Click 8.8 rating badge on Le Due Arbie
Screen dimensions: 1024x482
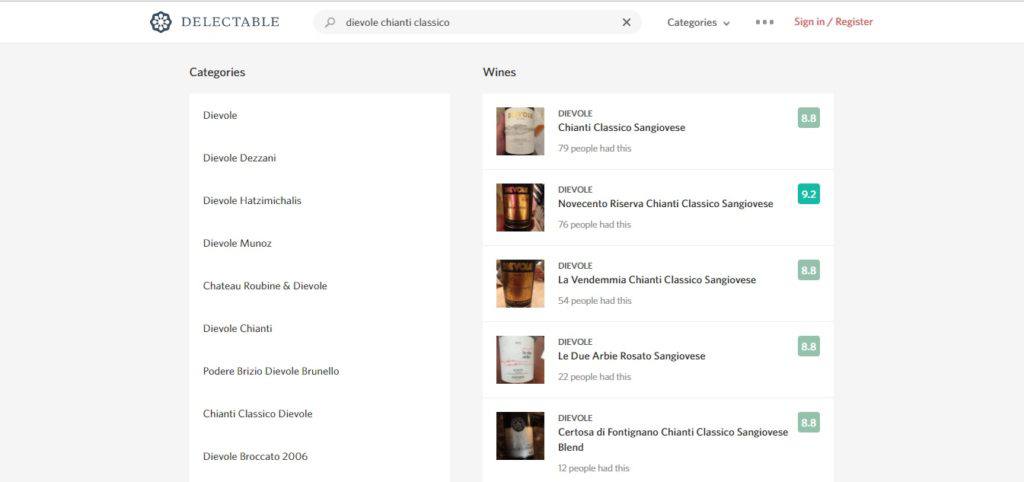pos(808,346)
